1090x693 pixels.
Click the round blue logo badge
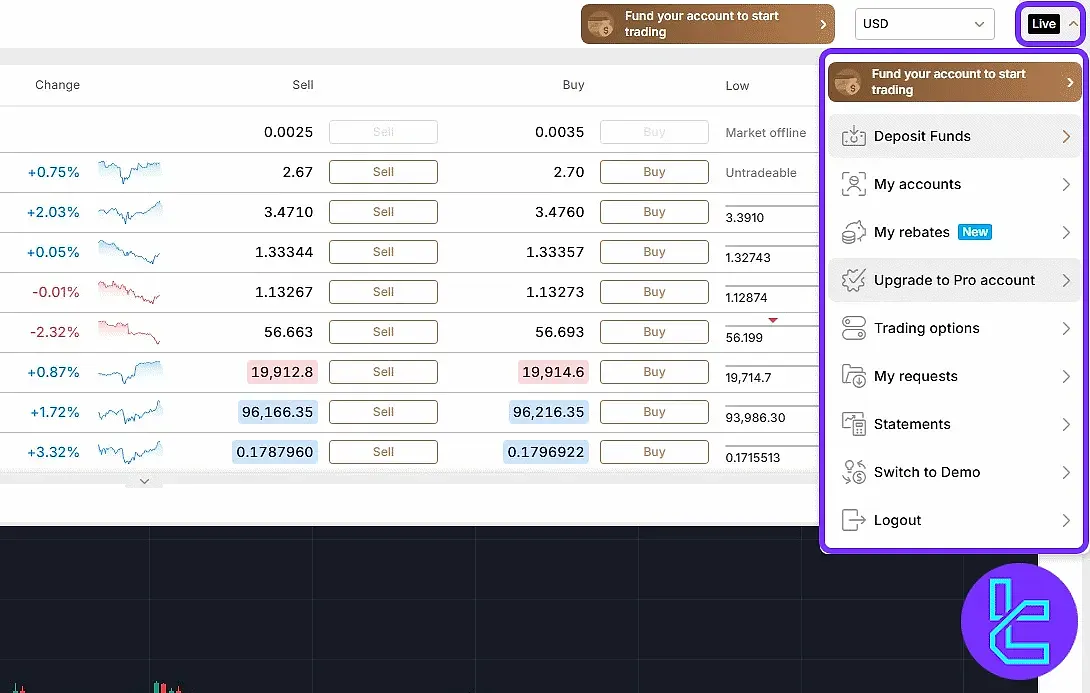click(x=1019, y=622)
